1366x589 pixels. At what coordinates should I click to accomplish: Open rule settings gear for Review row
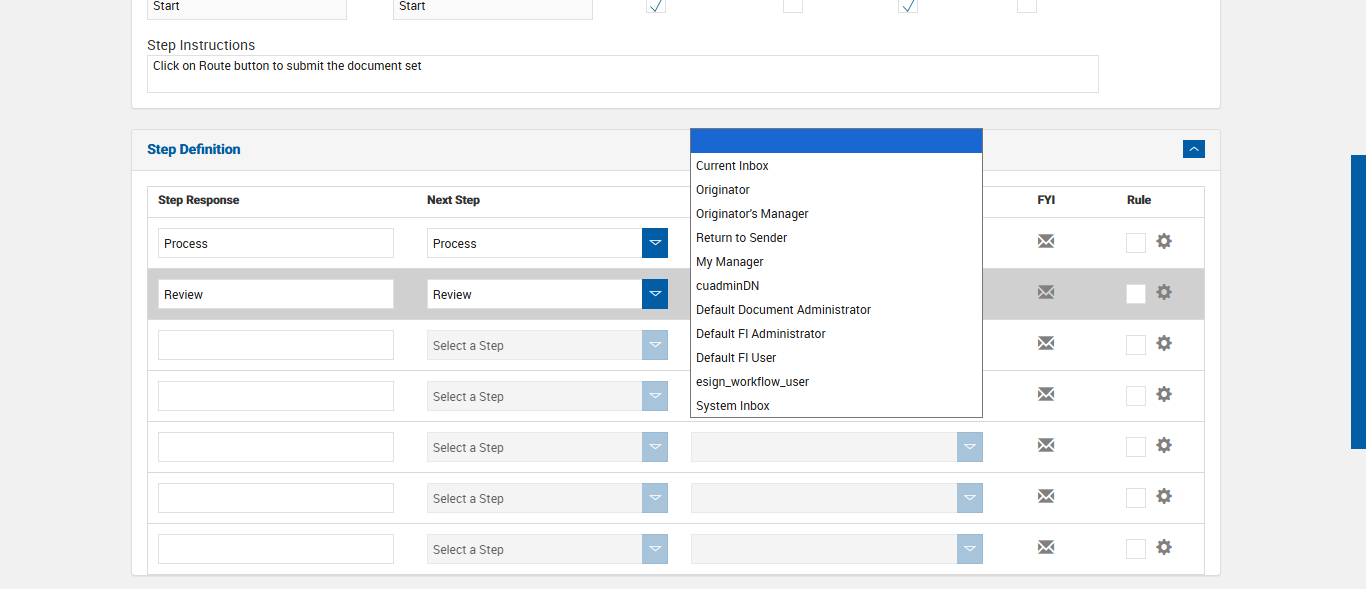[1164, 292]
